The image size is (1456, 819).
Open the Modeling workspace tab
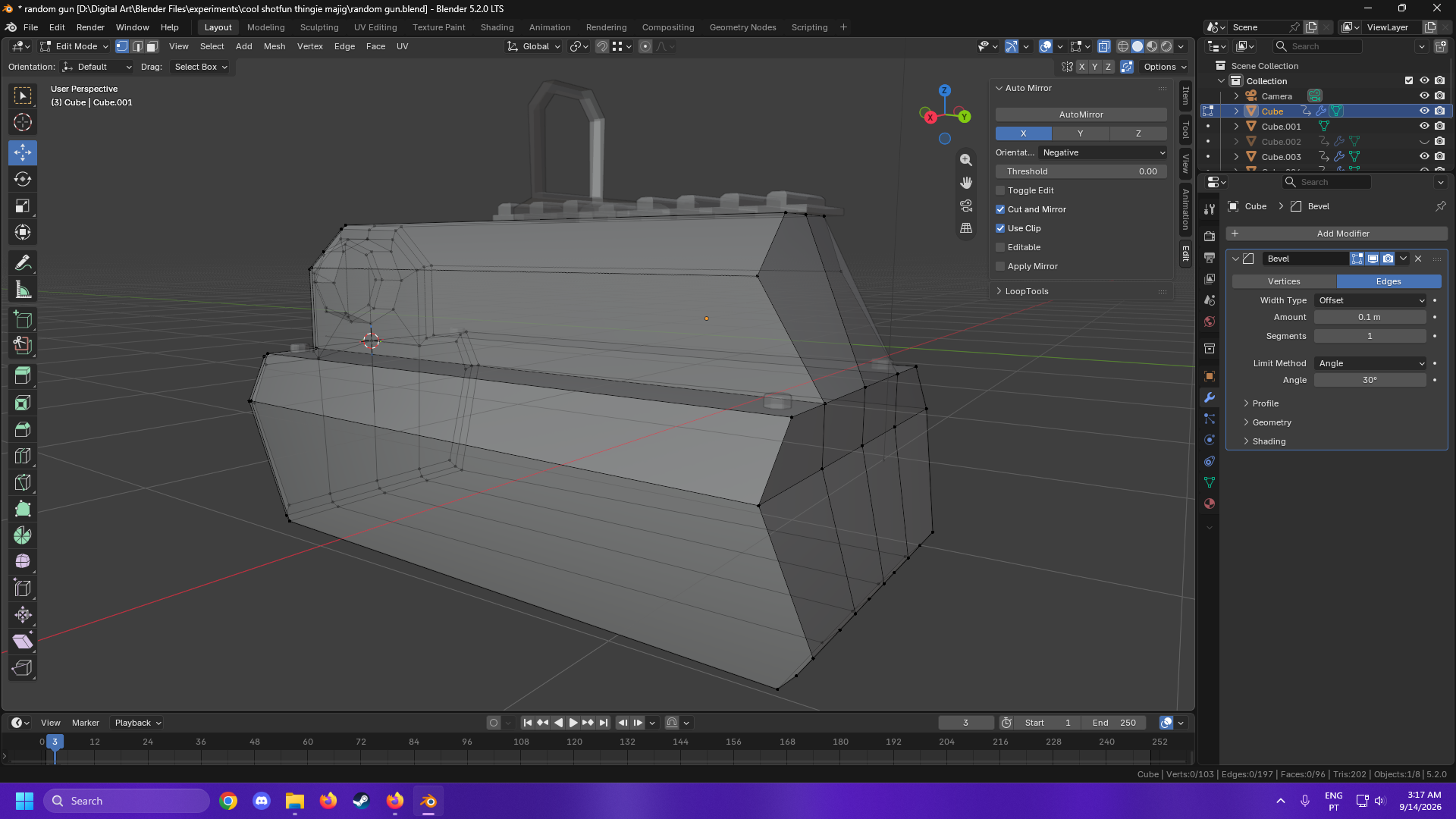point(265,27)
